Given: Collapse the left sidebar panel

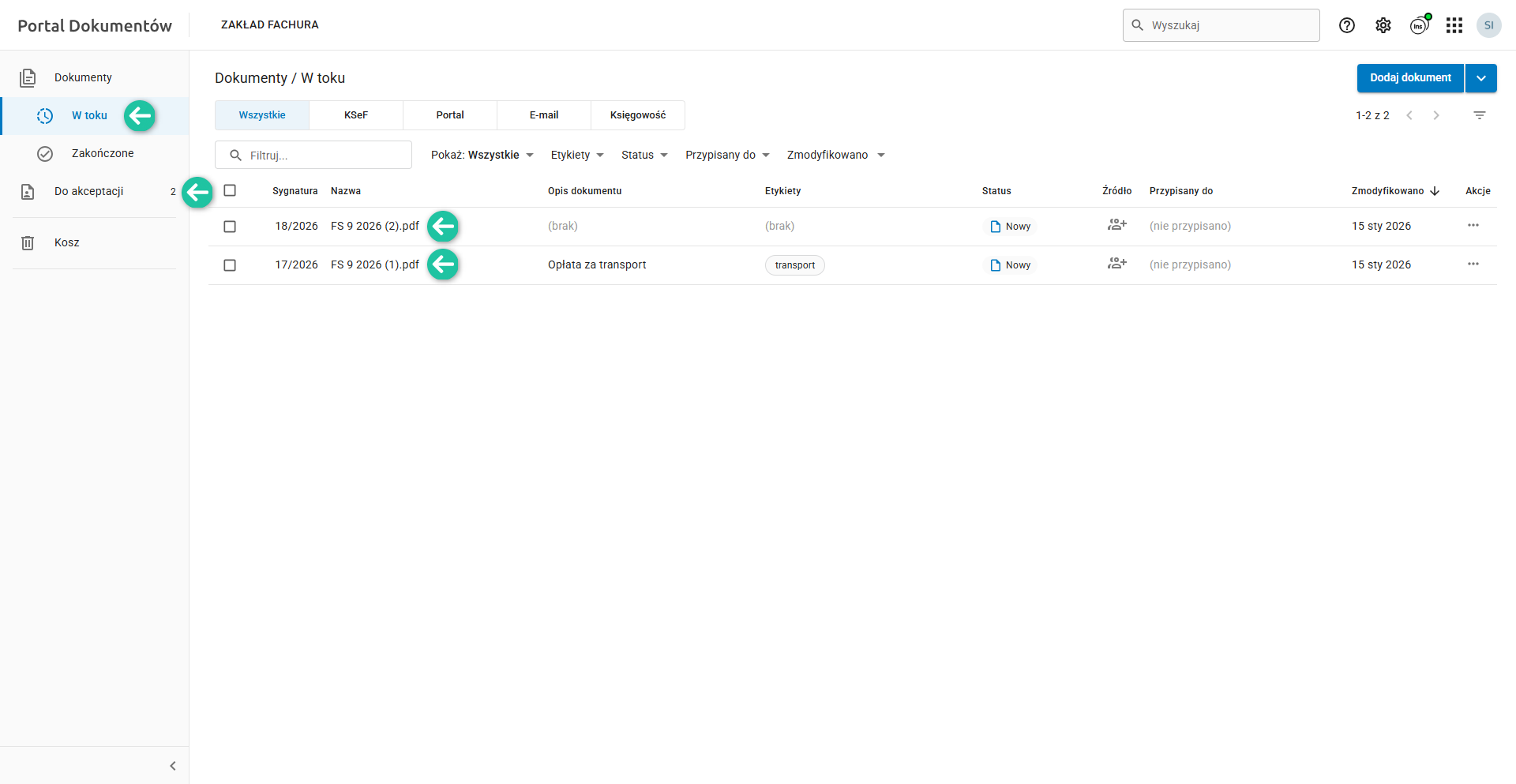Looking at the screenshot, I should tap(173, 766).
